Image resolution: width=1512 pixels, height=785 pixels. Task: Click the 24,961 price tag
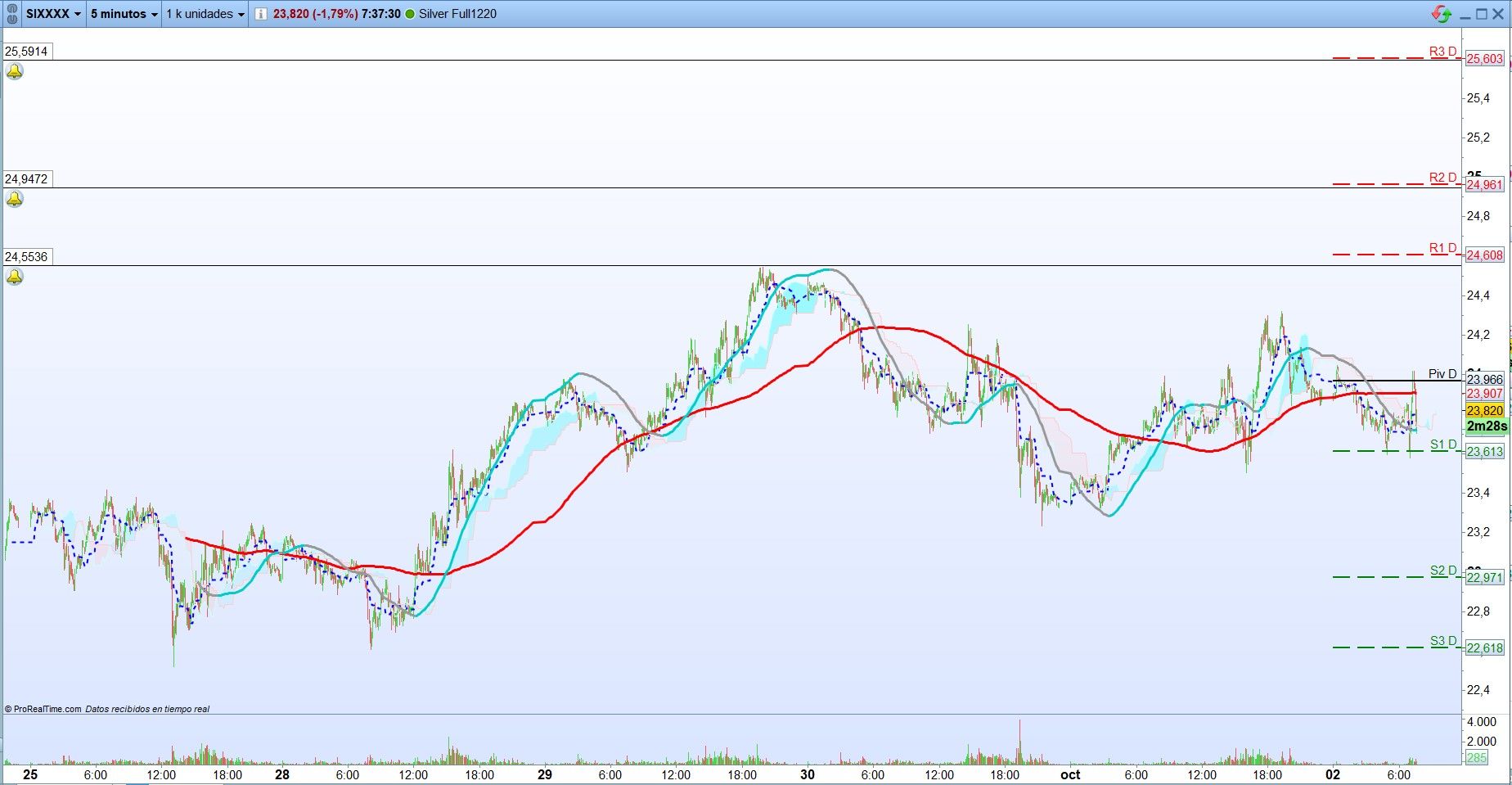1485,185
